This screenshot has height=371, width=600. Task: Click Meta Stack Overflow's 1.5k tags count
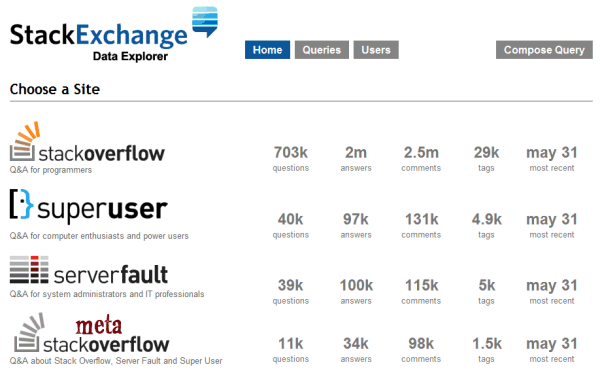pos(486,343)
